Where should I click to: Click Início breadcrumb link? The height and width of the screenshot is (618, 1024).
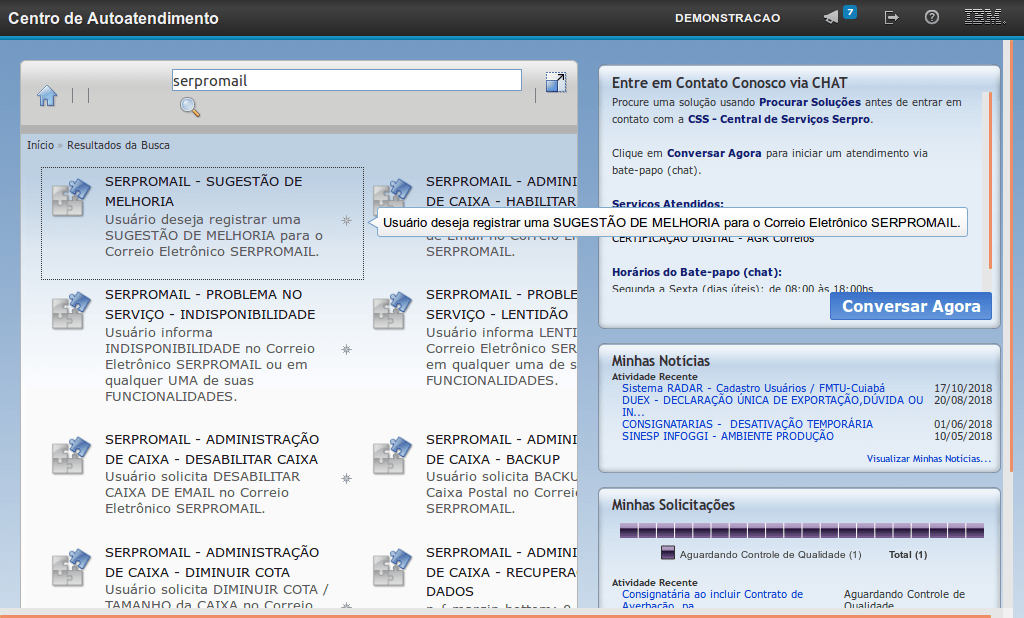[x=40, y=145]
